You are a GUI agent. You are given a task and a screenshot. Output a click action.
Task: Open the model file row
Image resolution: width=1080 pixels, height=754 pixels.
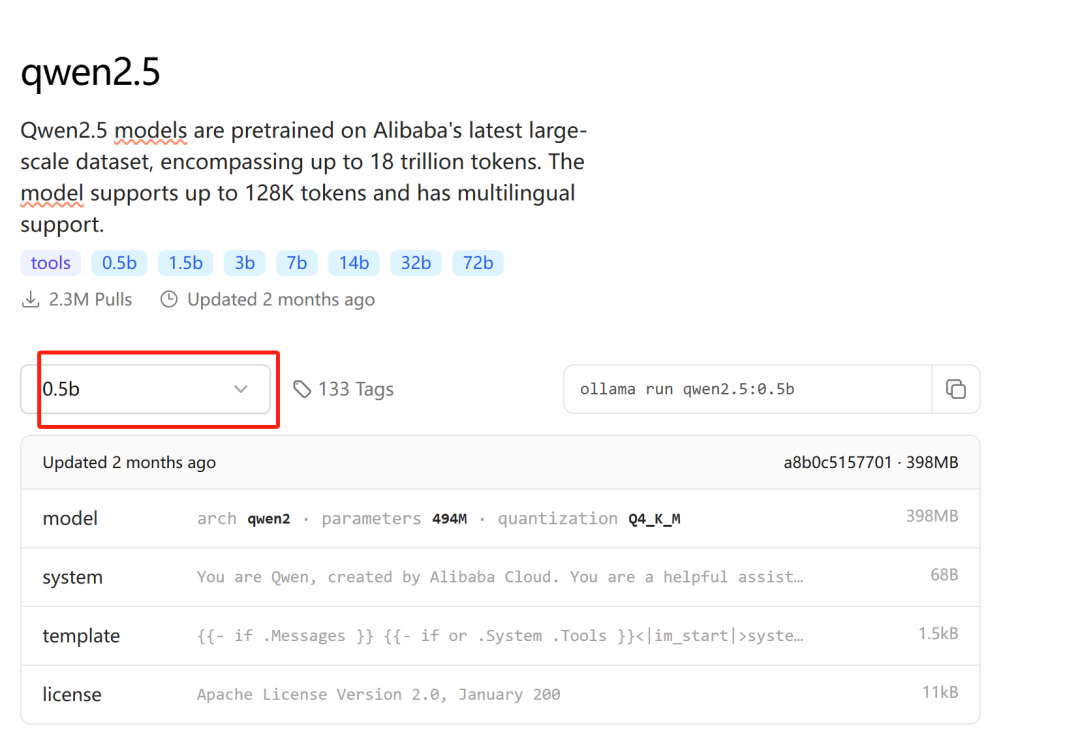tap(501, 519)
